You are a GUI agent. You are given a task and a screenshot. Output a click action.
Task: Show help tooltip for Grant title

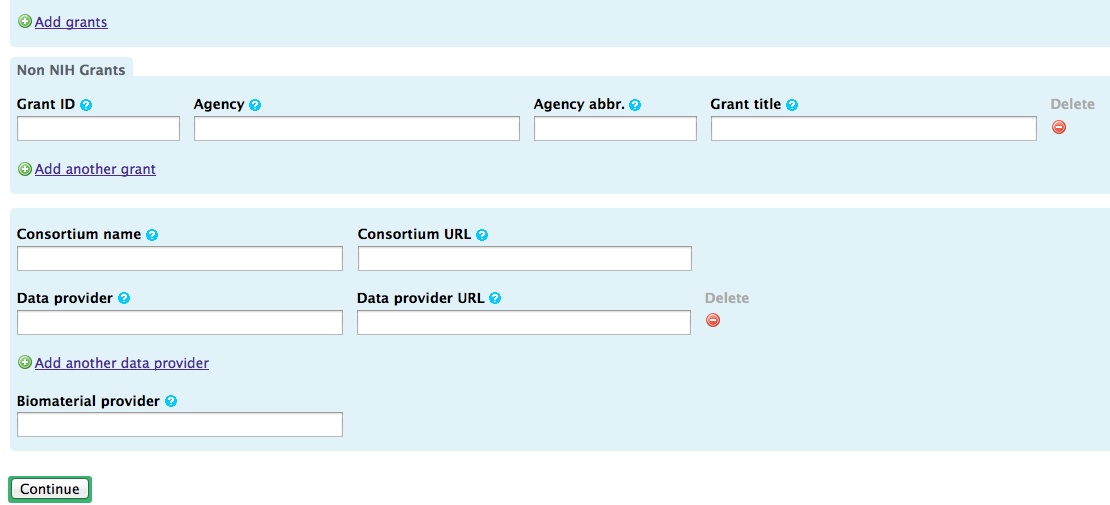coord(792,105)
